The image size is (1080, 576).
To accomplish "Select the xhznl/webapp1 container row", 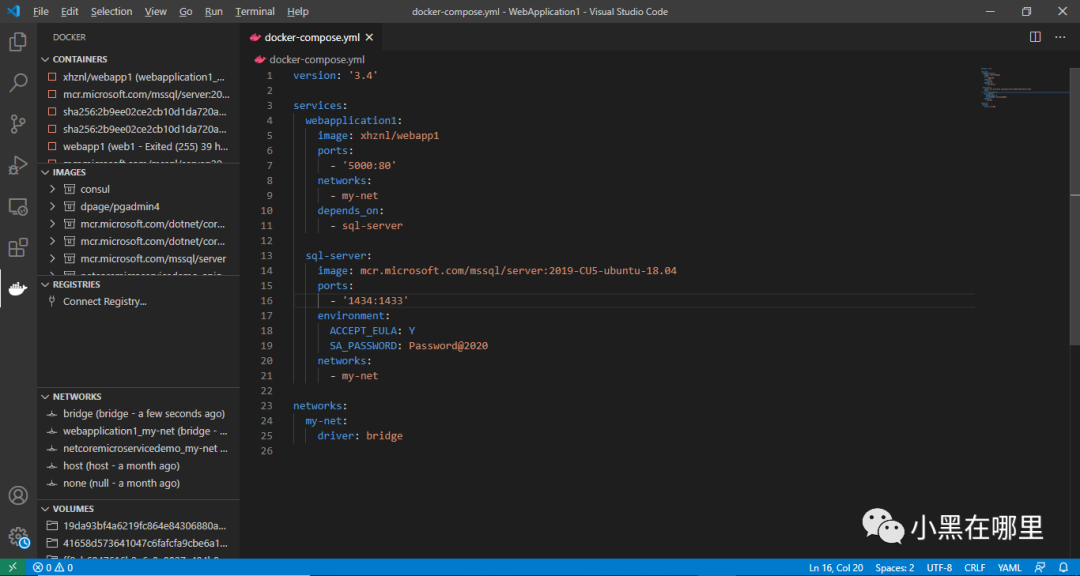I will pyautogui.click(x=138, y=77).
